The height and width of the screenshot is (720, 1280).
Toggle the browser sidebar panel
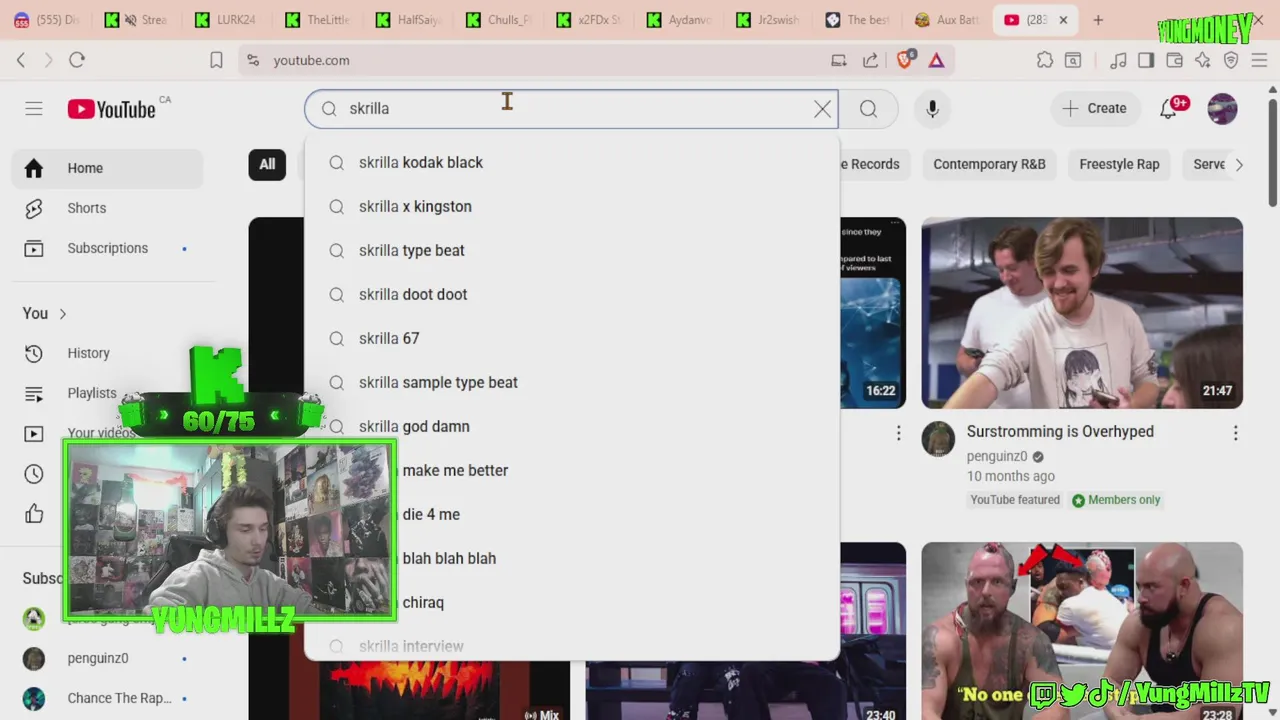tap(1146, 60)
